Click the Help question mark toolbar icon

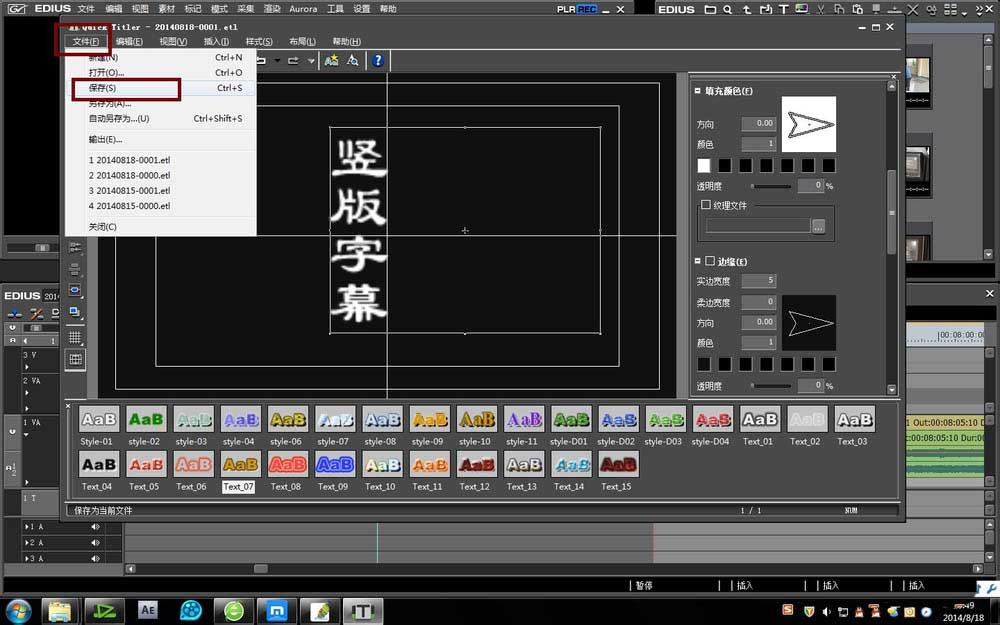[x=378, y=61]
